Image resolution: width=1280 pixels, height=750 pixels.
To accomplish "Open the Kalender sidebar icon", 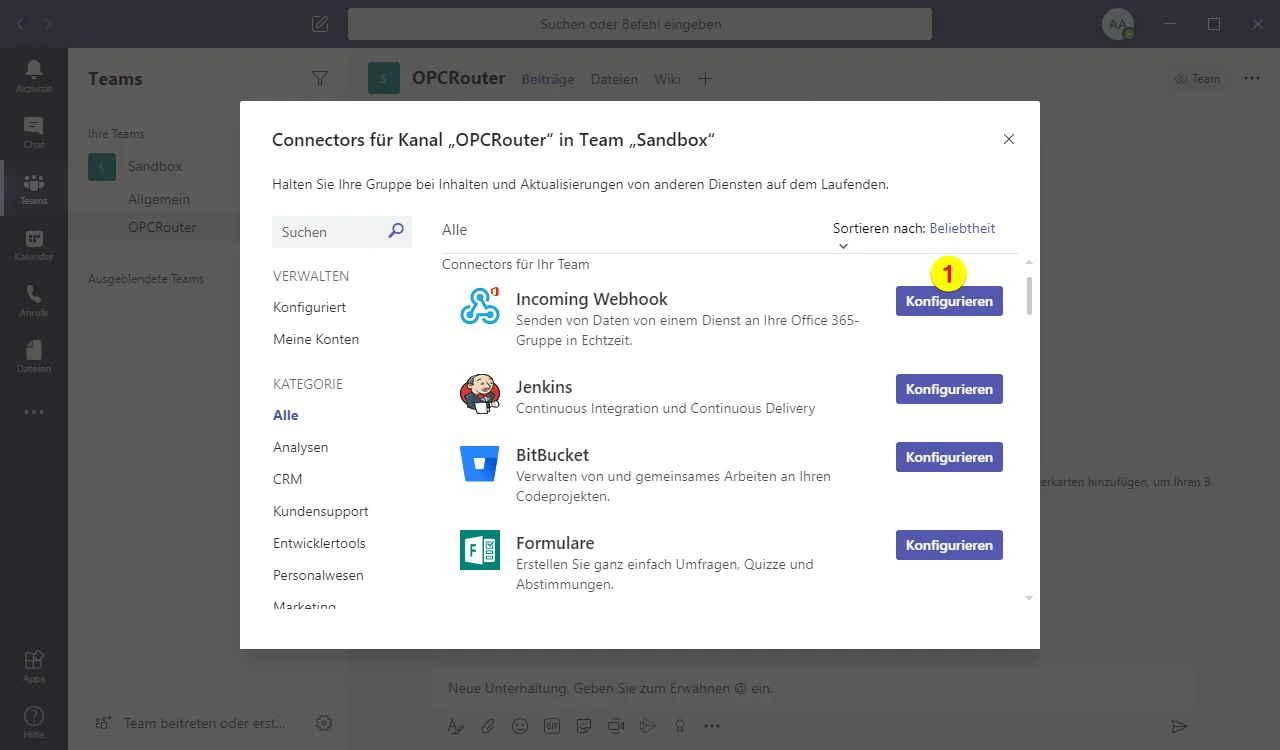I will [x=34, y=244].
